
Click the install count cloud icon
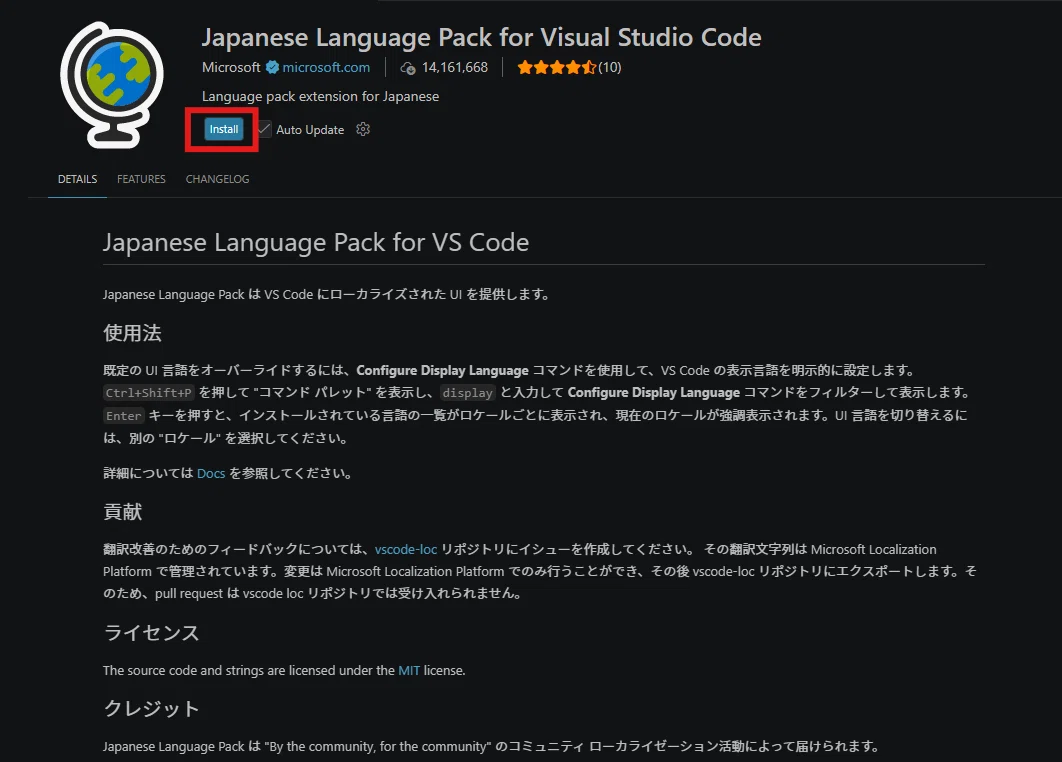[408, 68]
